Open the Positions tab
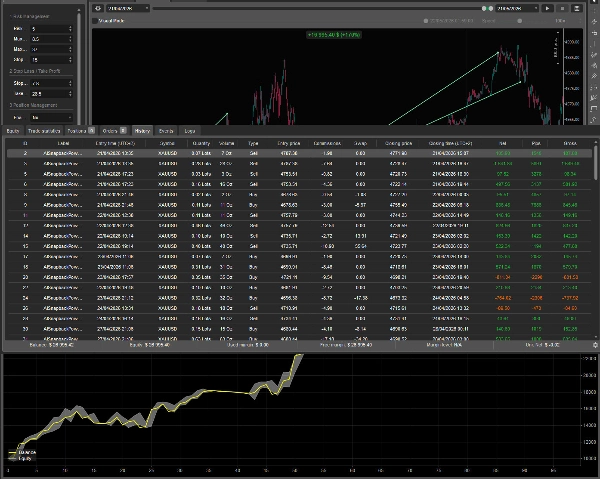The width and height of the screenshot is (600, 479). 81,131
